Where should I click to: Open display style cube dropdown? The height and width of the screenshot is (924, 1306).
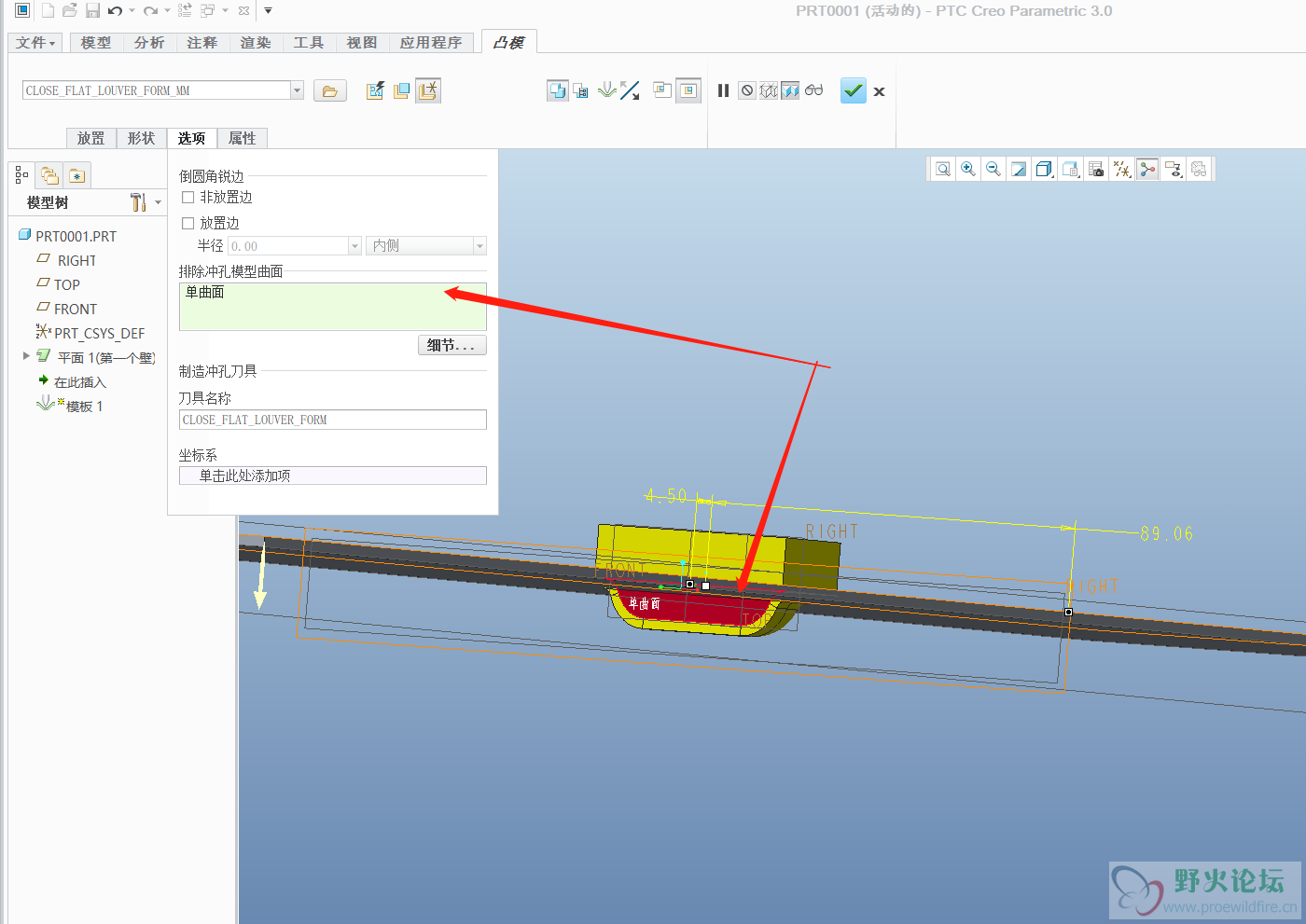point(1045,169)
